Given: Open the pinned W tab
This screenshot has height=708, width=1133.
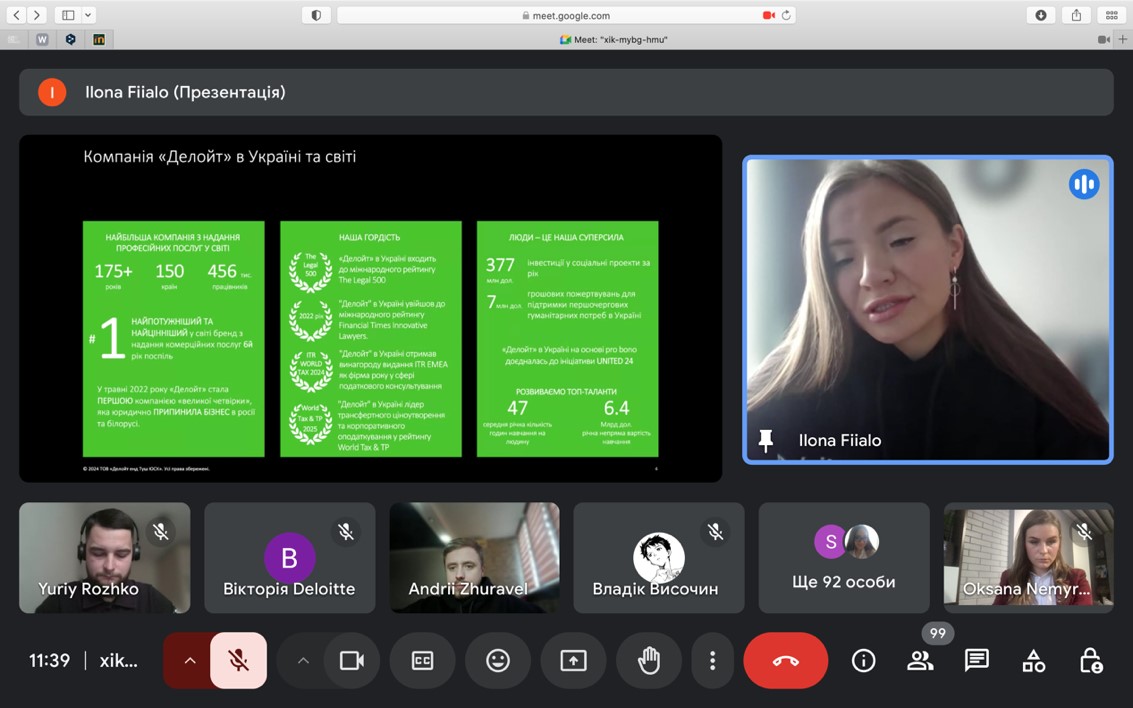Looking at the screenshot, I should coord(42,40).
